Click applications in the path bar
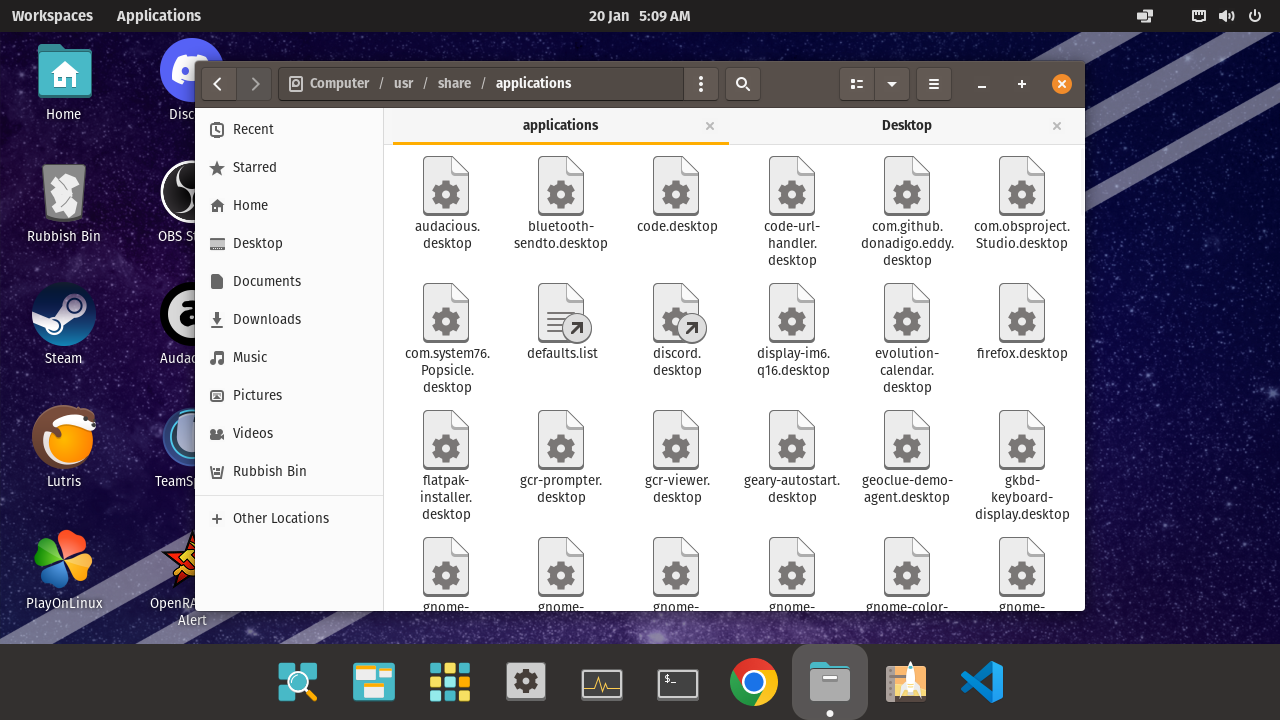 tap(533, 84)
